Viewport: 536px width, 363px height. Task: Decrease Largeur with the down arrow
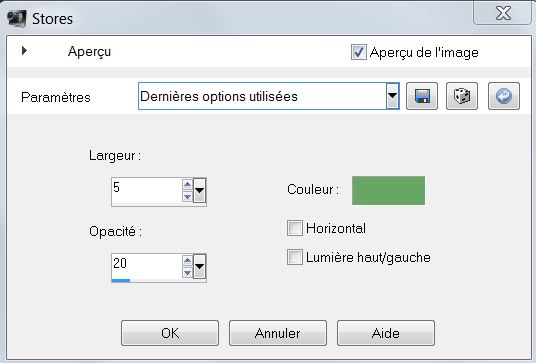pos(187,197)
